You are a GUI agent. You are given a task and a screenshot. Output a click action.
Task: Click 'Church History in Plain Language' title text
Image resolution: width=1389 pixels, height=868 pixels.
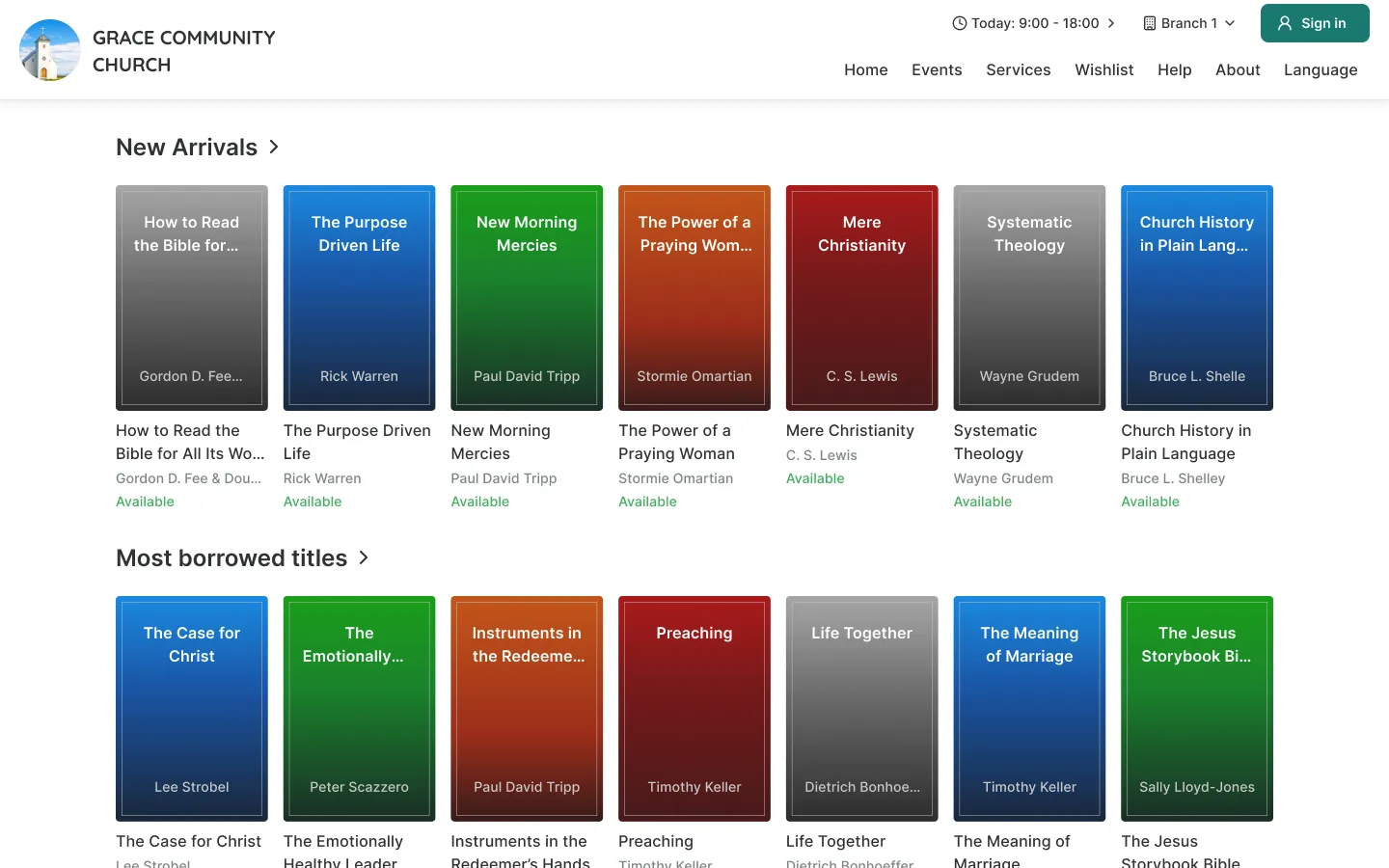(x=1185, y=442)
